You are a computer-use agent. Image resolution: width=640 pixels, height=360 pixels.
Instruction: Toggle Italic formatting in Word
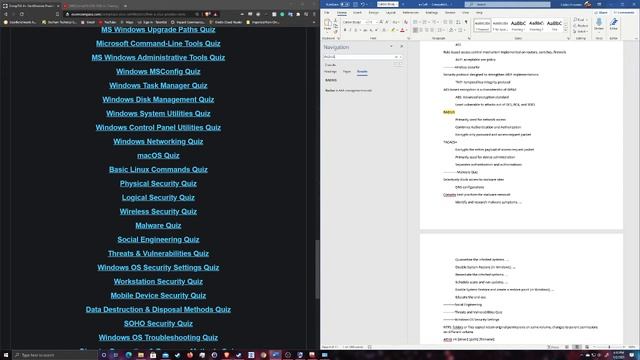(350, 30)
